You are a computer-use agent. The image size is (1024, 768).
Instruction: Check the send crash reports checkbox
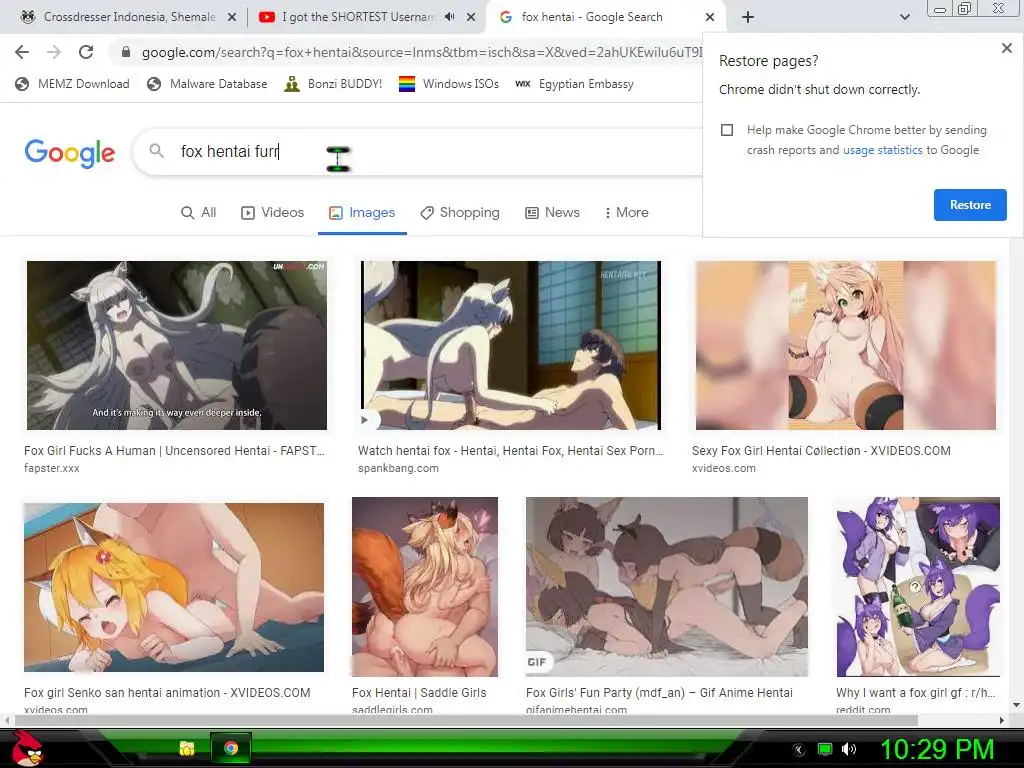pos(727,130)
